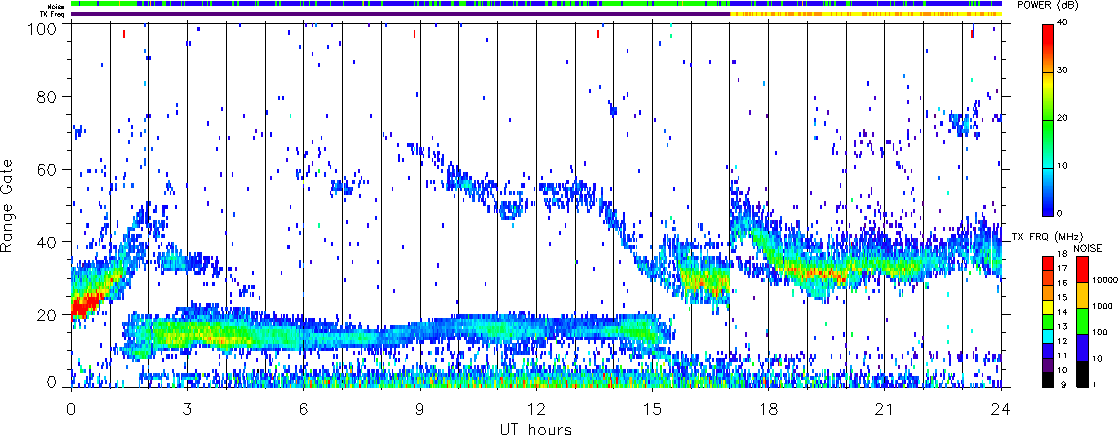This screenshot has height=435, width=1118.
Task: Click the red marker near 9 UT at gate 100
Action: [x=414, y=34]
